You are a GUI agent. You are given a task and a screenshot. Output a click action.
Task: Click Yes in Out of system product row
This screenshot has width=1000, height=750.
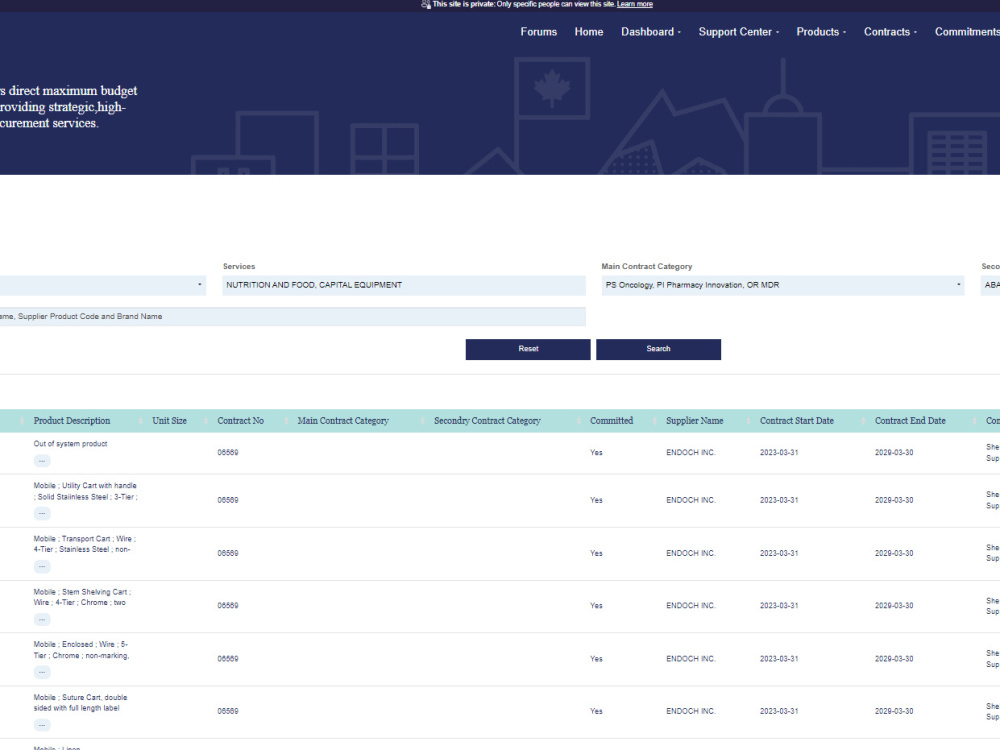click(x=596, y=453)
